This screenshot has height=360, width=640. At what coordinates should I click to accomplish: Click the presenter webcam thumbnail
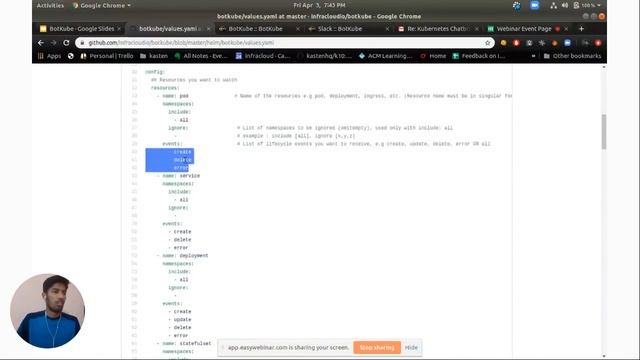[x=48, y=311]
